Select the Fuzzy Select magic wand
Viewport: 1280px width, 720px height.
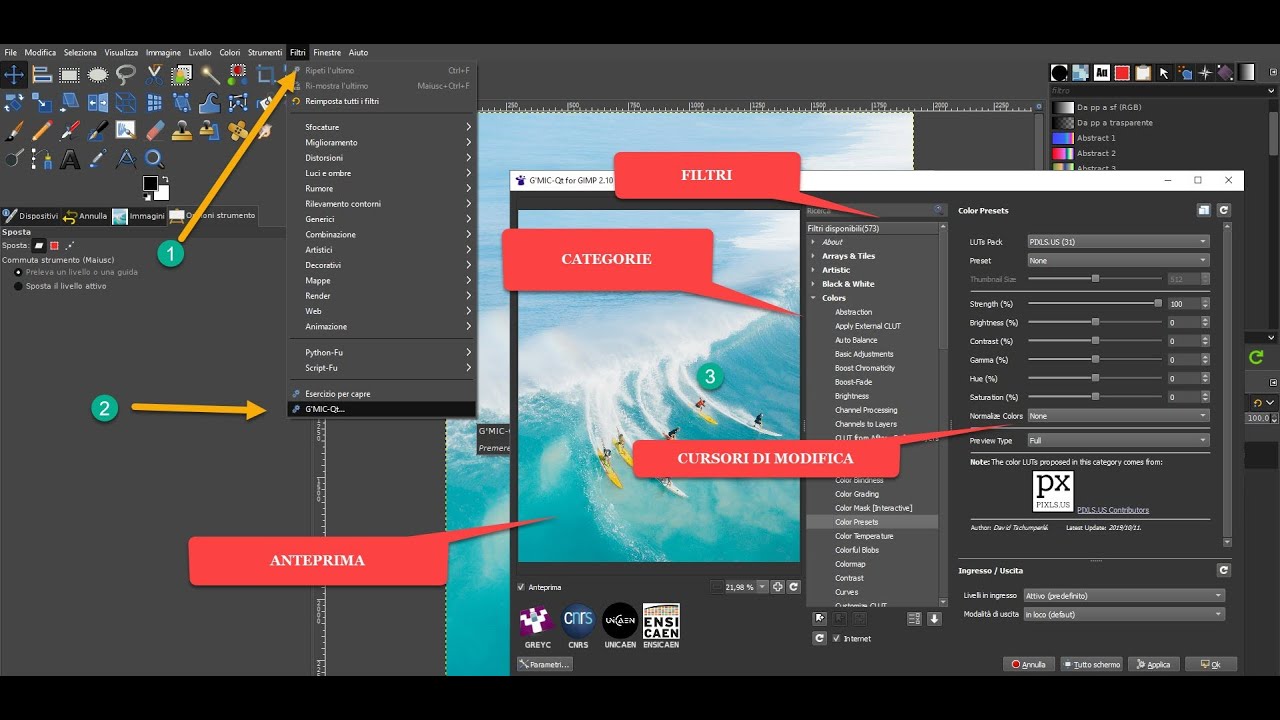coord(210,74)
